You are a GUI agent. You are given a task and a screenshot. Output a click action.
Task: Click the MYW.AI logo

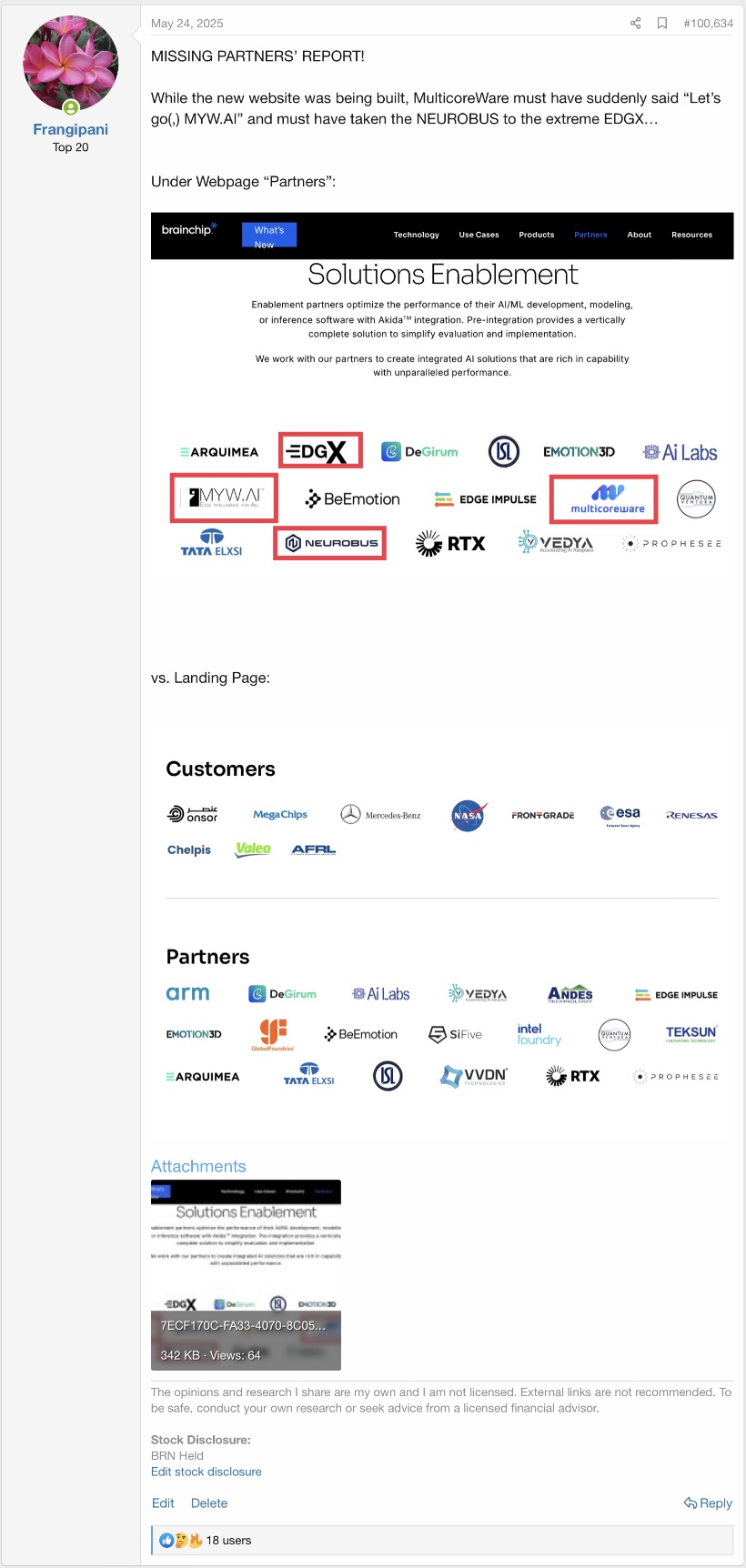(x=224, y=498)
